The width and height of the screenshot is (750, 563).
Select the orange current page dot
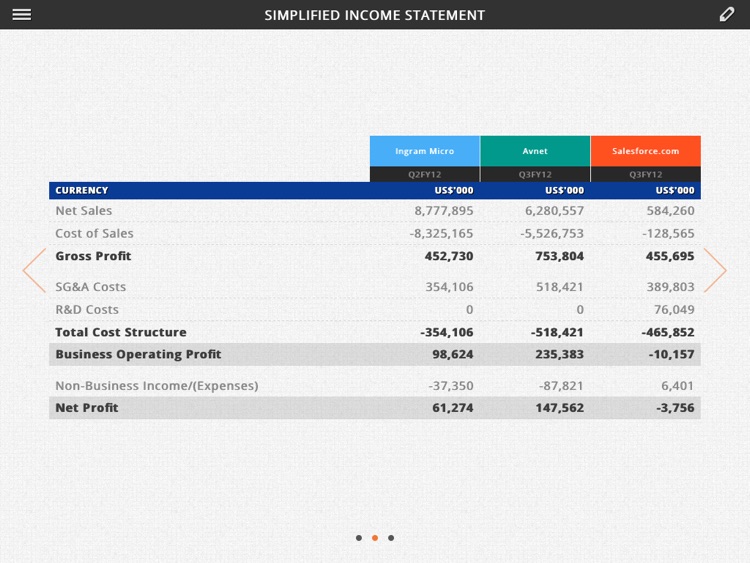tap(375, 538)
